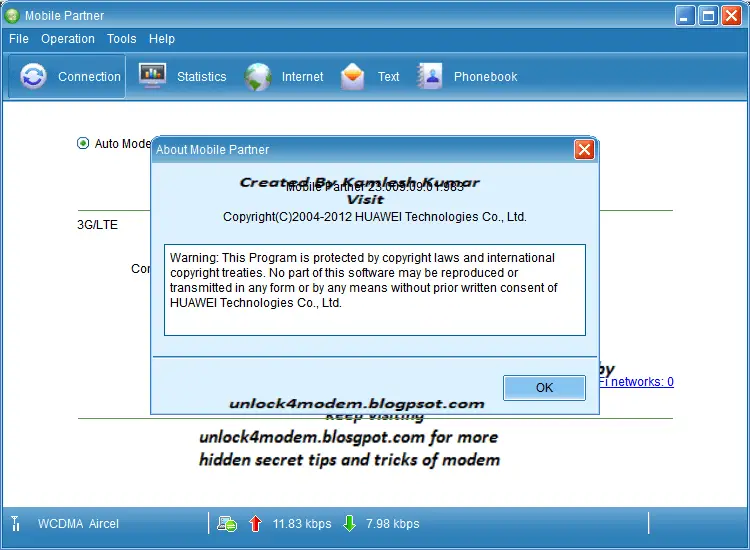750x550 pixels.
Task: Open the Statistics monitor icon
Action: coord(153,76)
